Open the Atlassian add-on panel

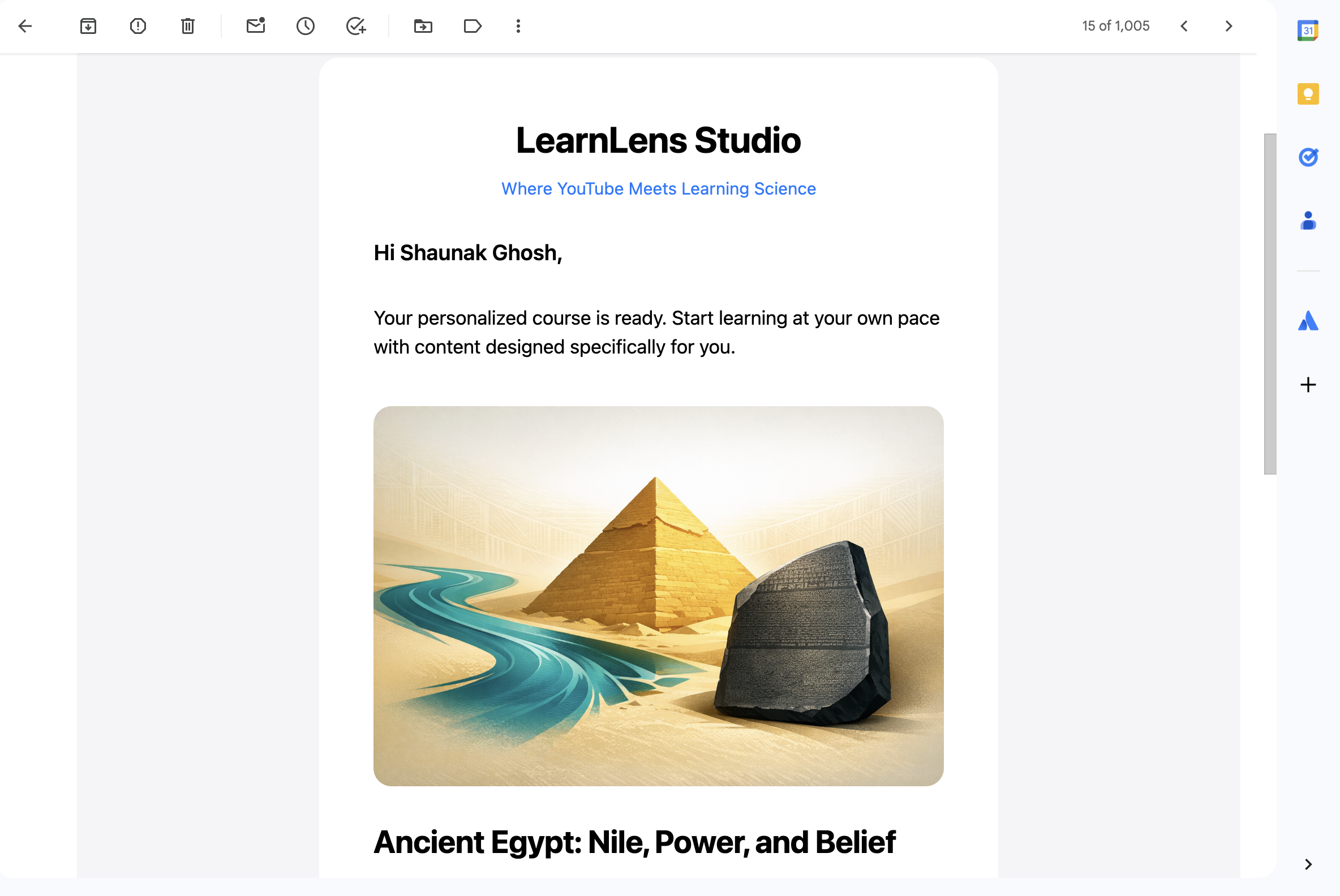click(x=1307, y=321)
